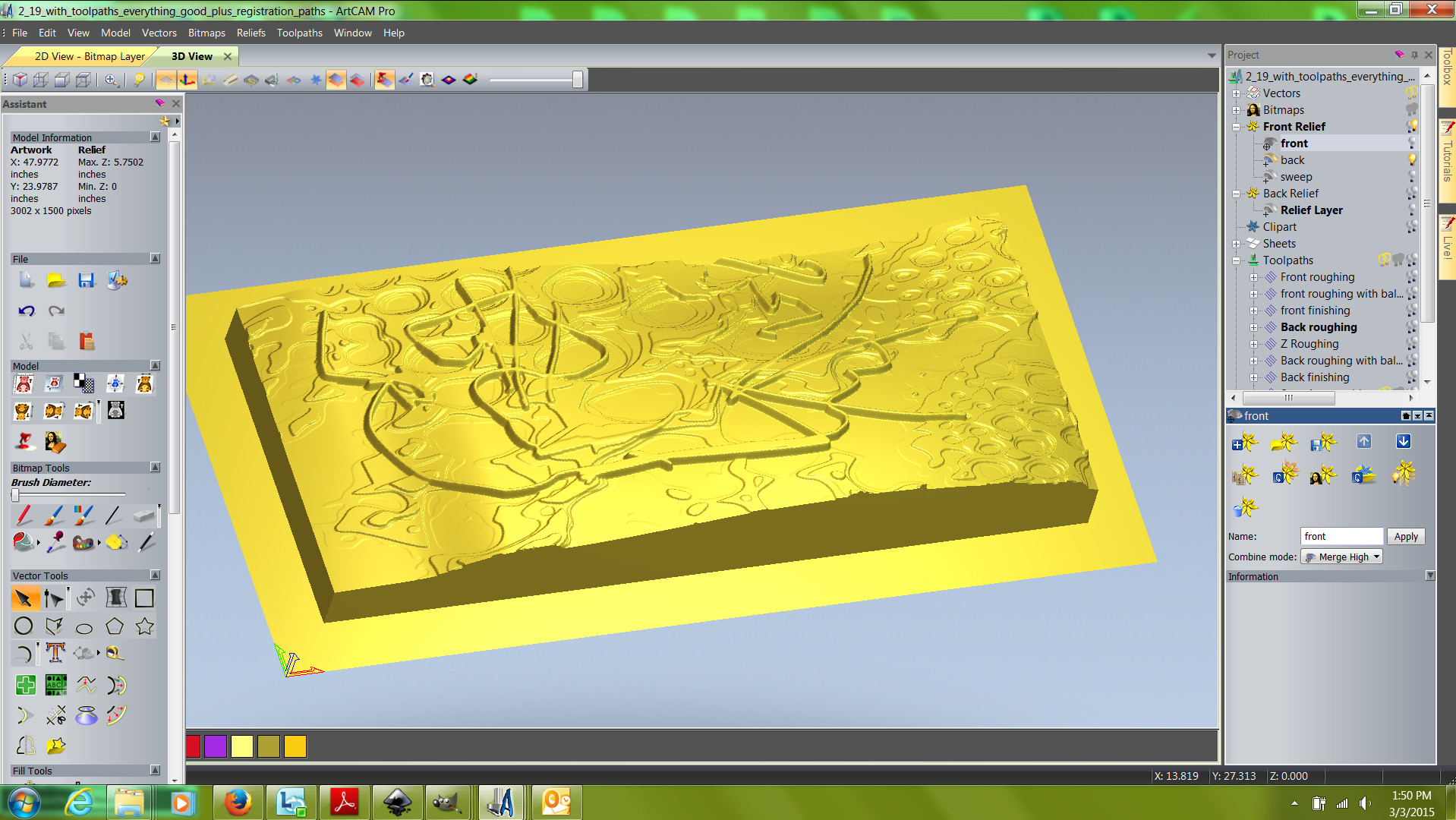Toggle visibility bulb for Bitmaps
This screenshot has width=1456, height=820.
[1412, 110]
